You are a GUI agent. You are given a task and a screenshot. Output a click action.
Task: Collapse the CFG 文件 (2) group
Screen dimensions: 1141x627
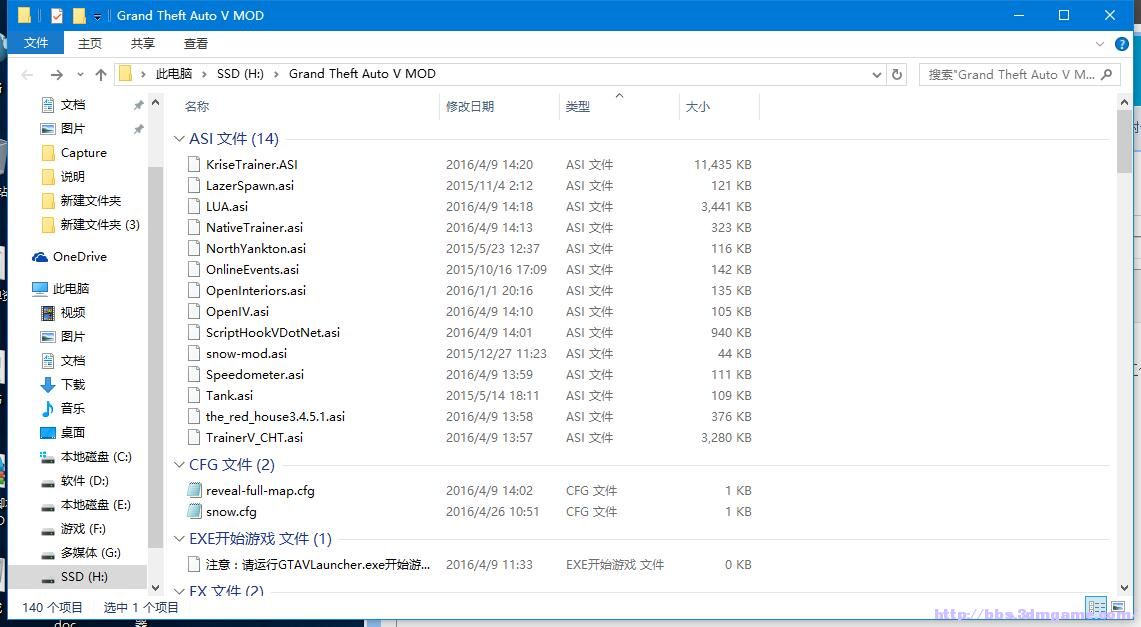[179, 465]
